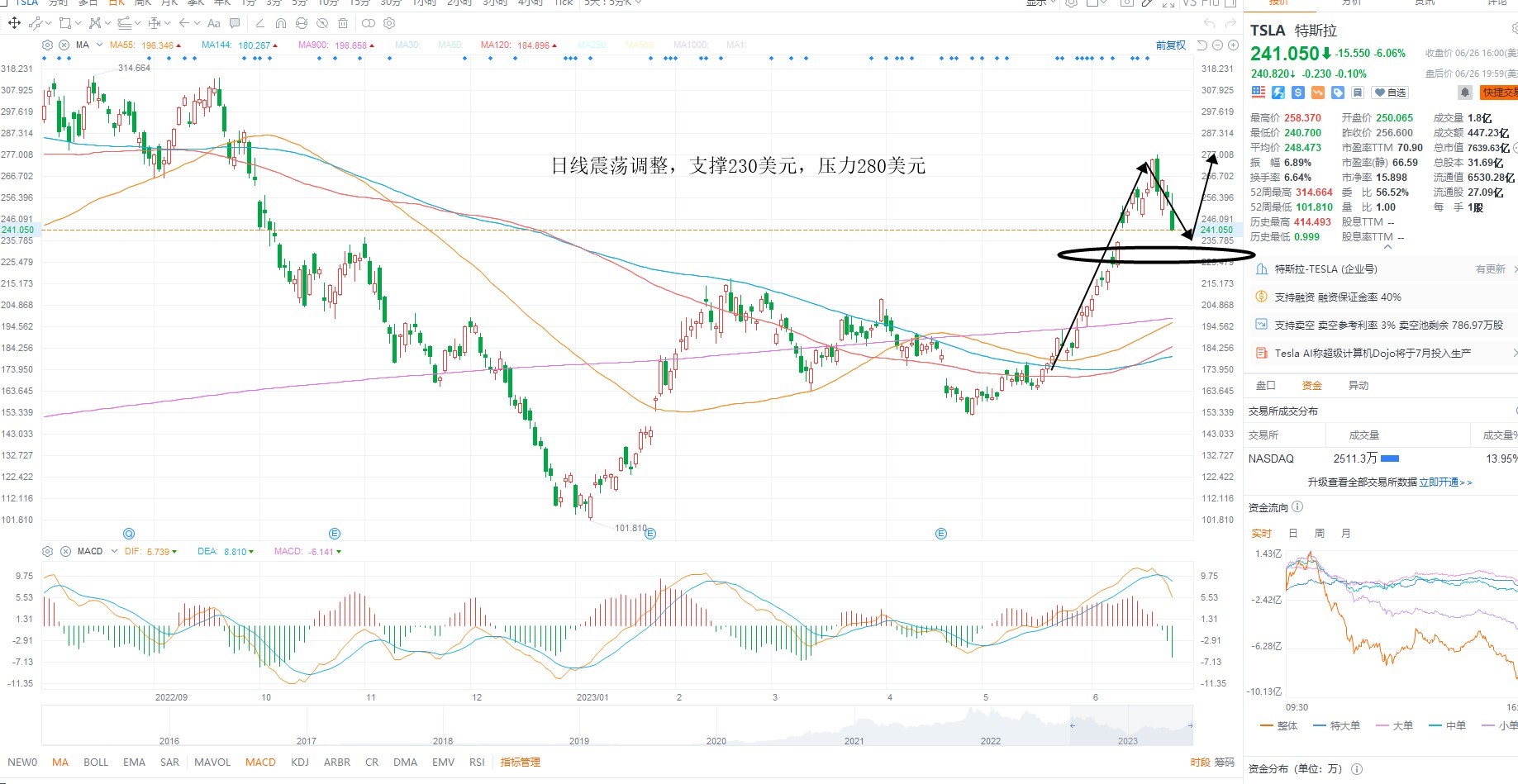Select the Aa text annotation tool
The height and width of the screenshot is (784, 1518).
(x=214, y=23)
